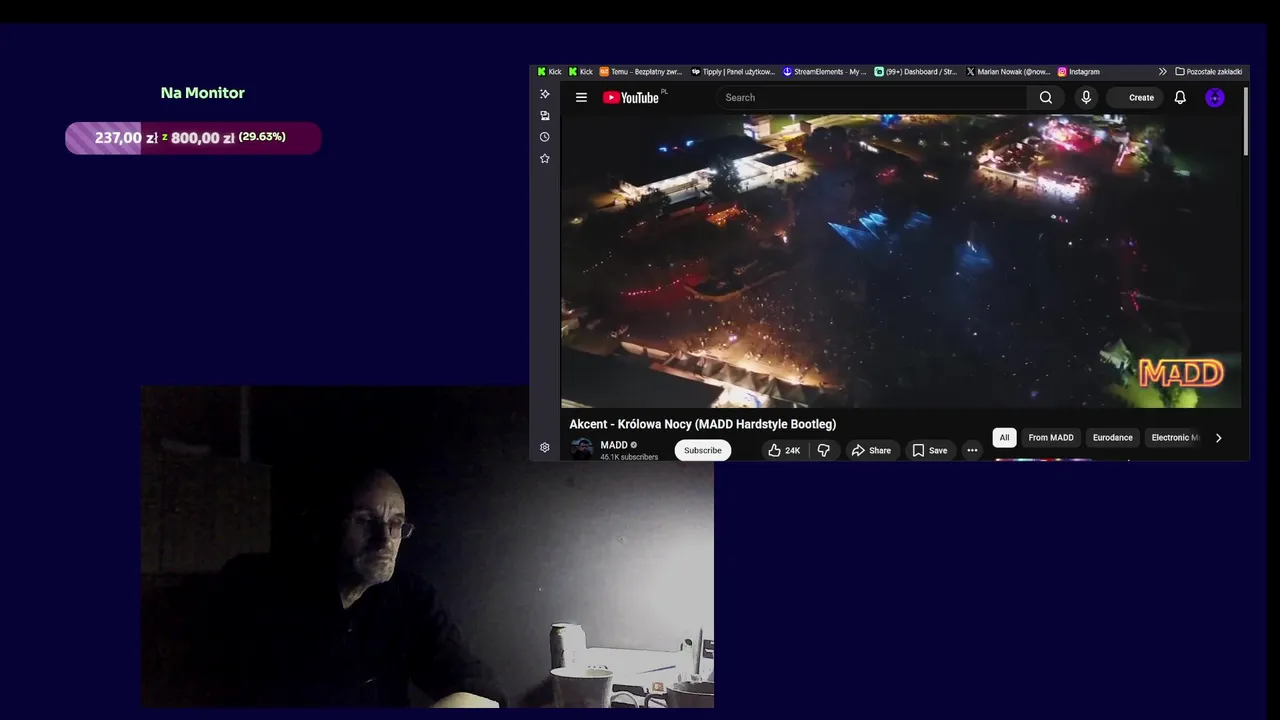Image resolution: width=1280 pixels, height=720 pixels.
Task: Open the MADD channel avatar
Action: (582, 449)
